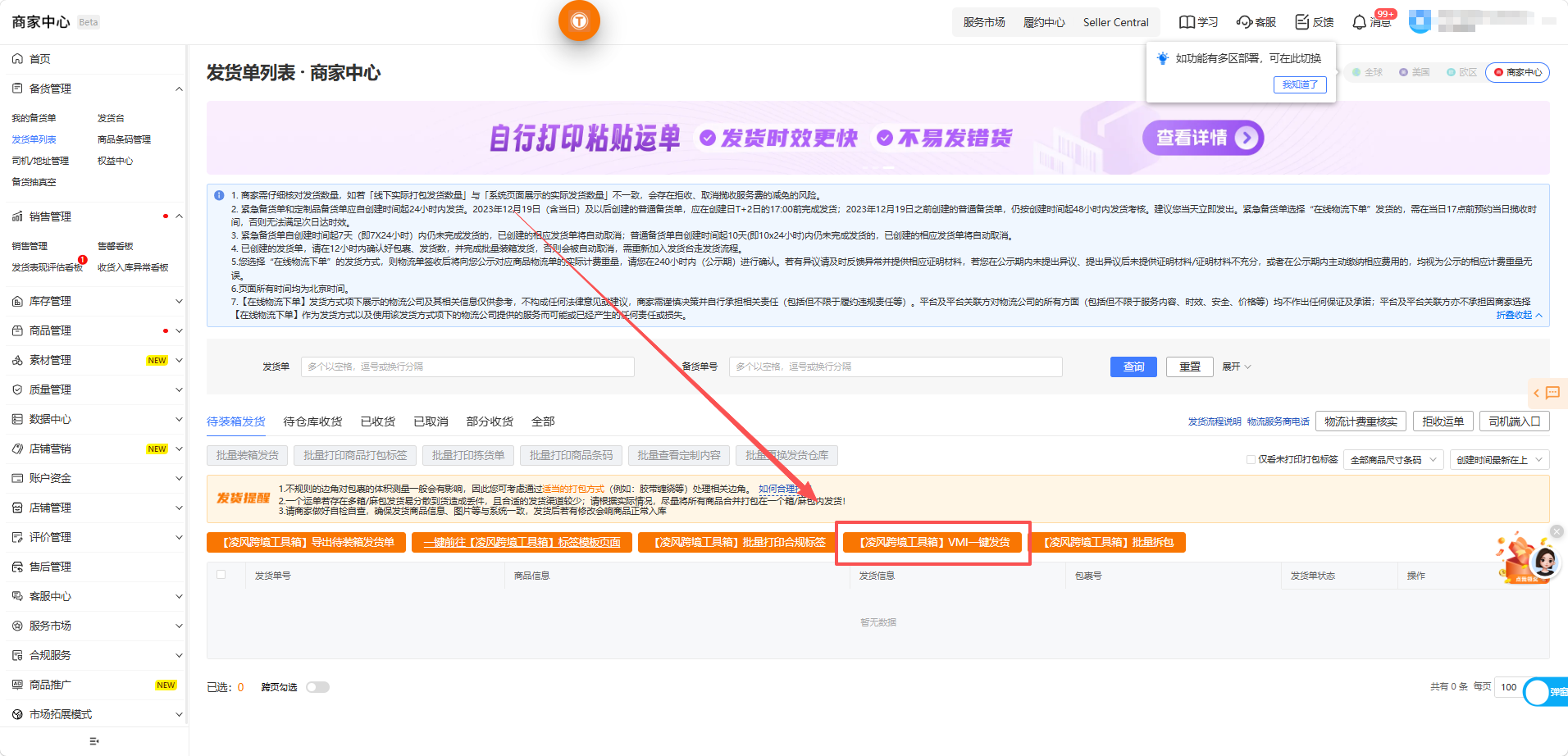Select 全球 region option
This screenshot has height=756, width=1568.
1367,73
